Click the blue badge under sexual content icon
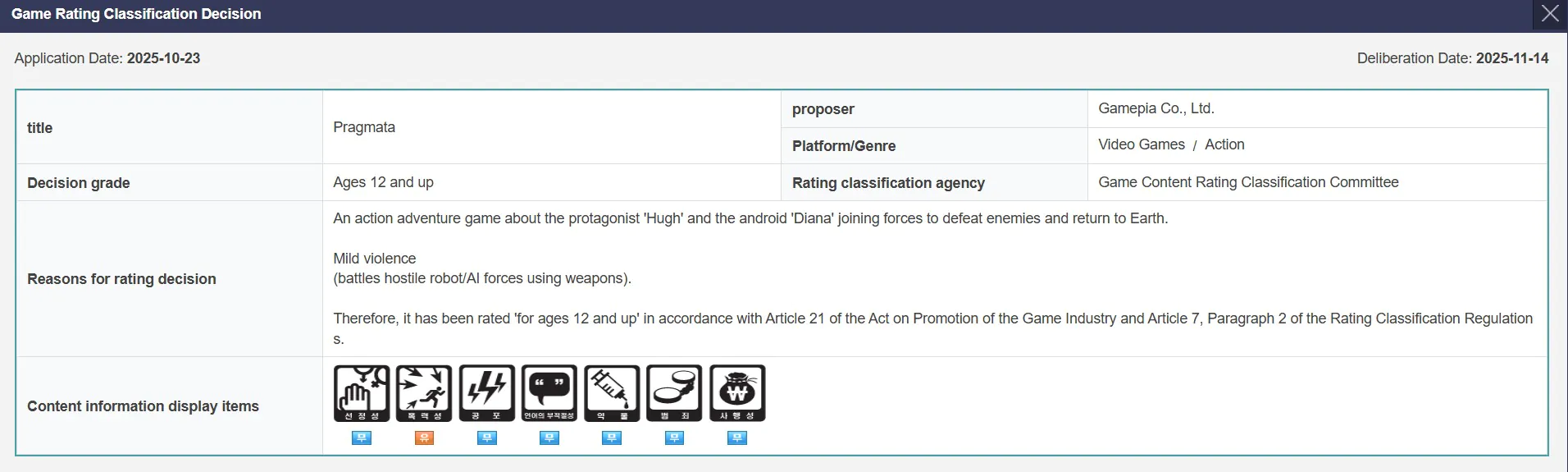Viewport: 1568px width, 472px height. (x=362, y=438)
